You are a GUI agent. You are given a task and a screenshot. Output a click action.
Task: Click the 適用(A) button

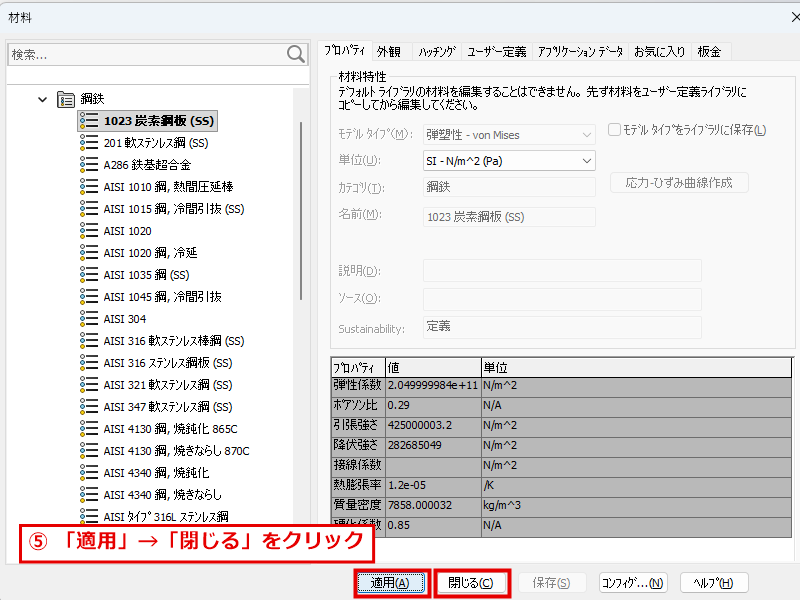click(x=391, y=583)
